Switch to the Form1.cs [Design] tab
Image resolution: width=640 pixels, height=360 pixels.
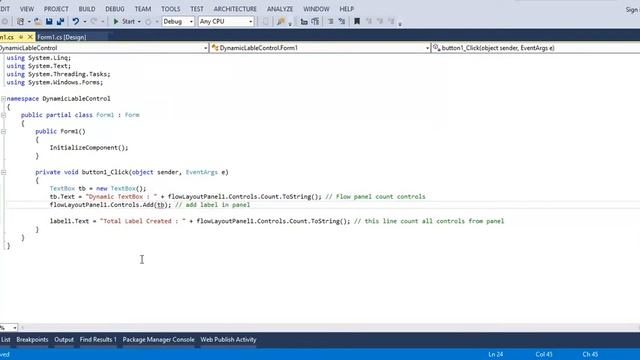[x=62, y=37]
